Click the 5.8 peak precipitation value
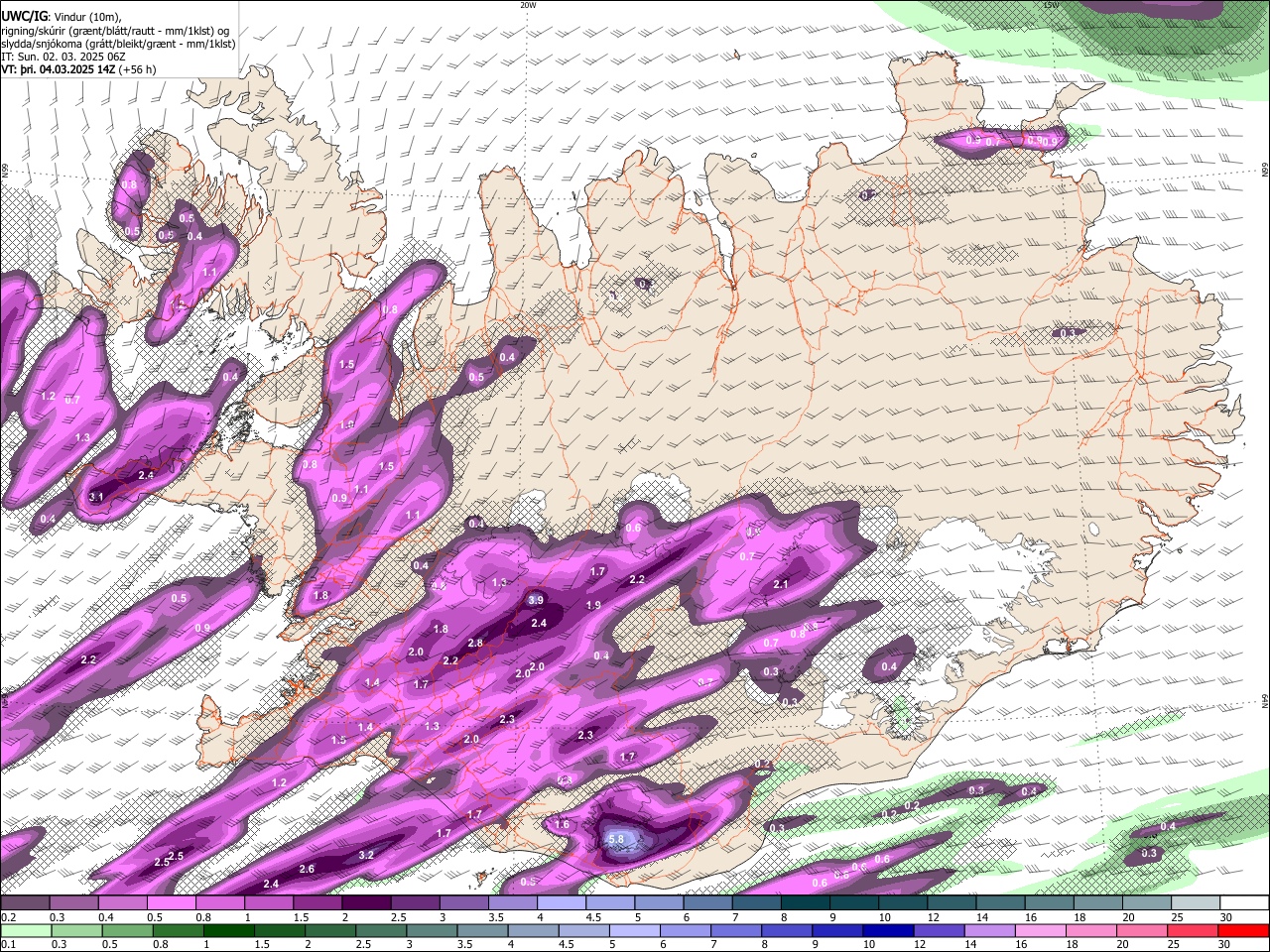The height and width of the screenshot is (952, 1270). pyautogui.click(x=615, y=839)
